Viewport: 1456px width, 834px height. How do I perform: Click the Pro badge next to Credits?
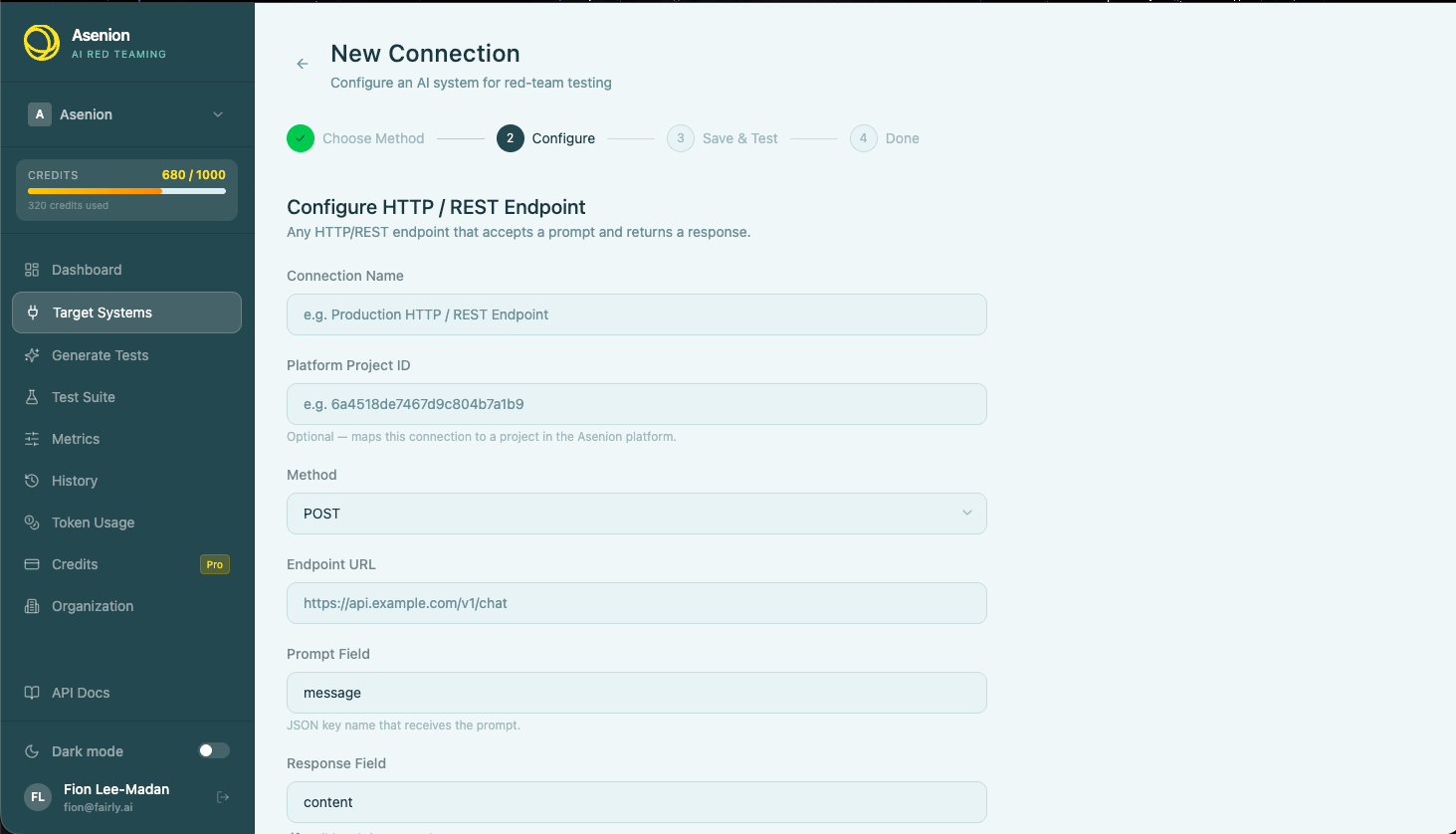pyautogui.click(x=215, y=564)
